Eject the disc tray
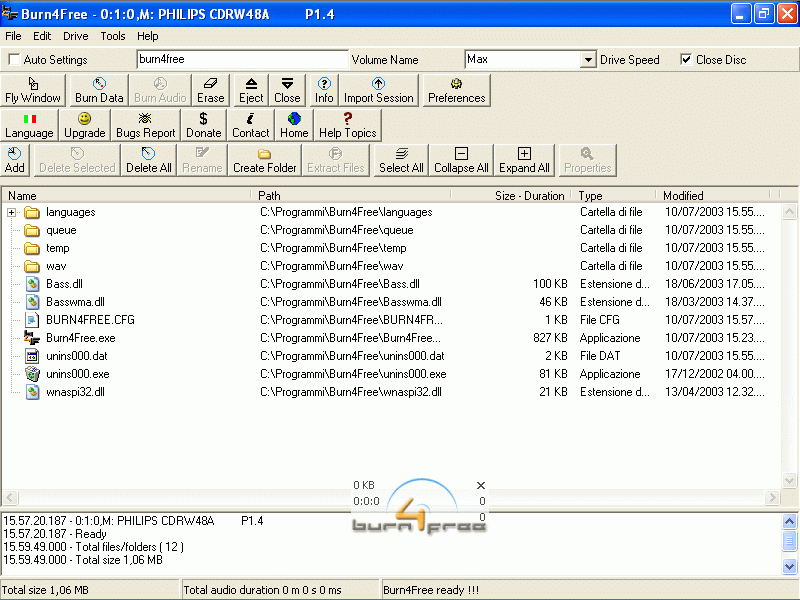 point(251,90)
